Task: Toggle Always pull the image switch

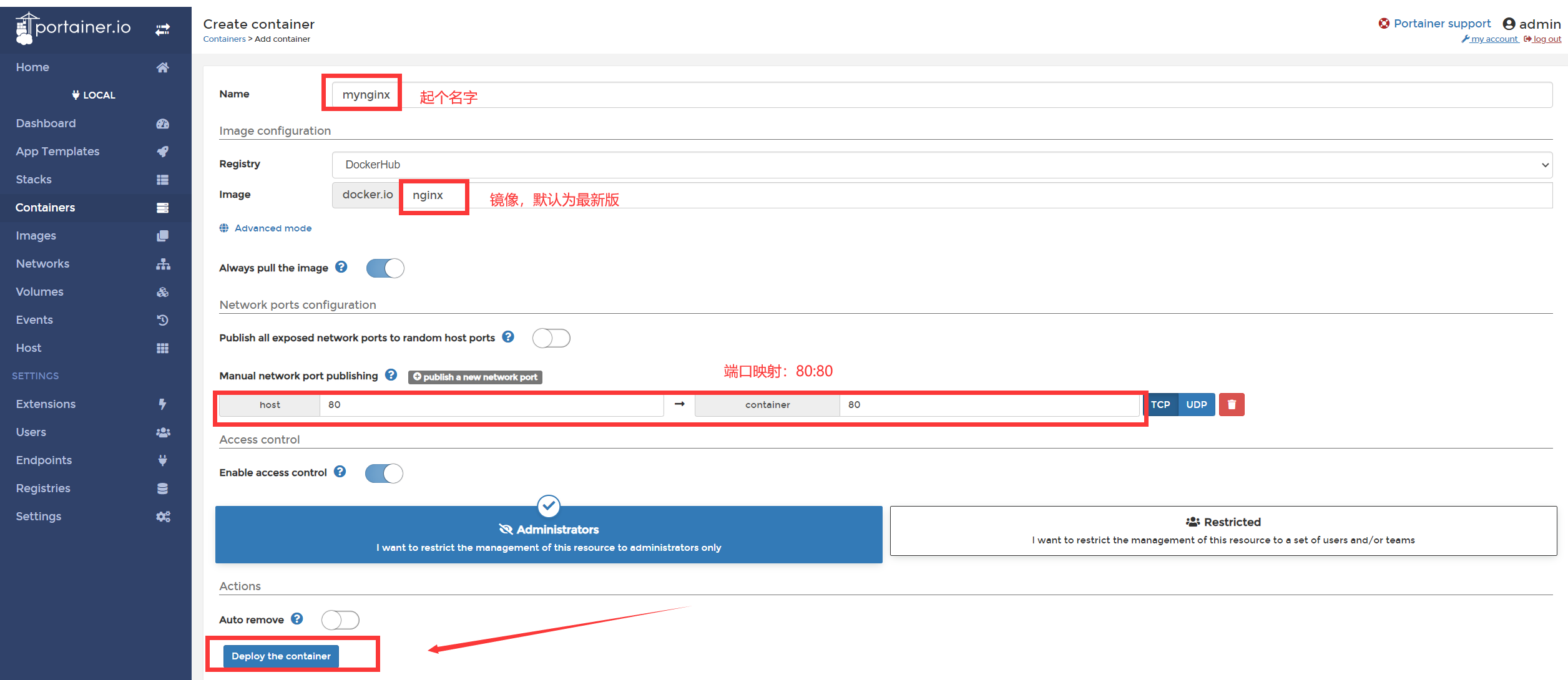Action: point(385,268)
